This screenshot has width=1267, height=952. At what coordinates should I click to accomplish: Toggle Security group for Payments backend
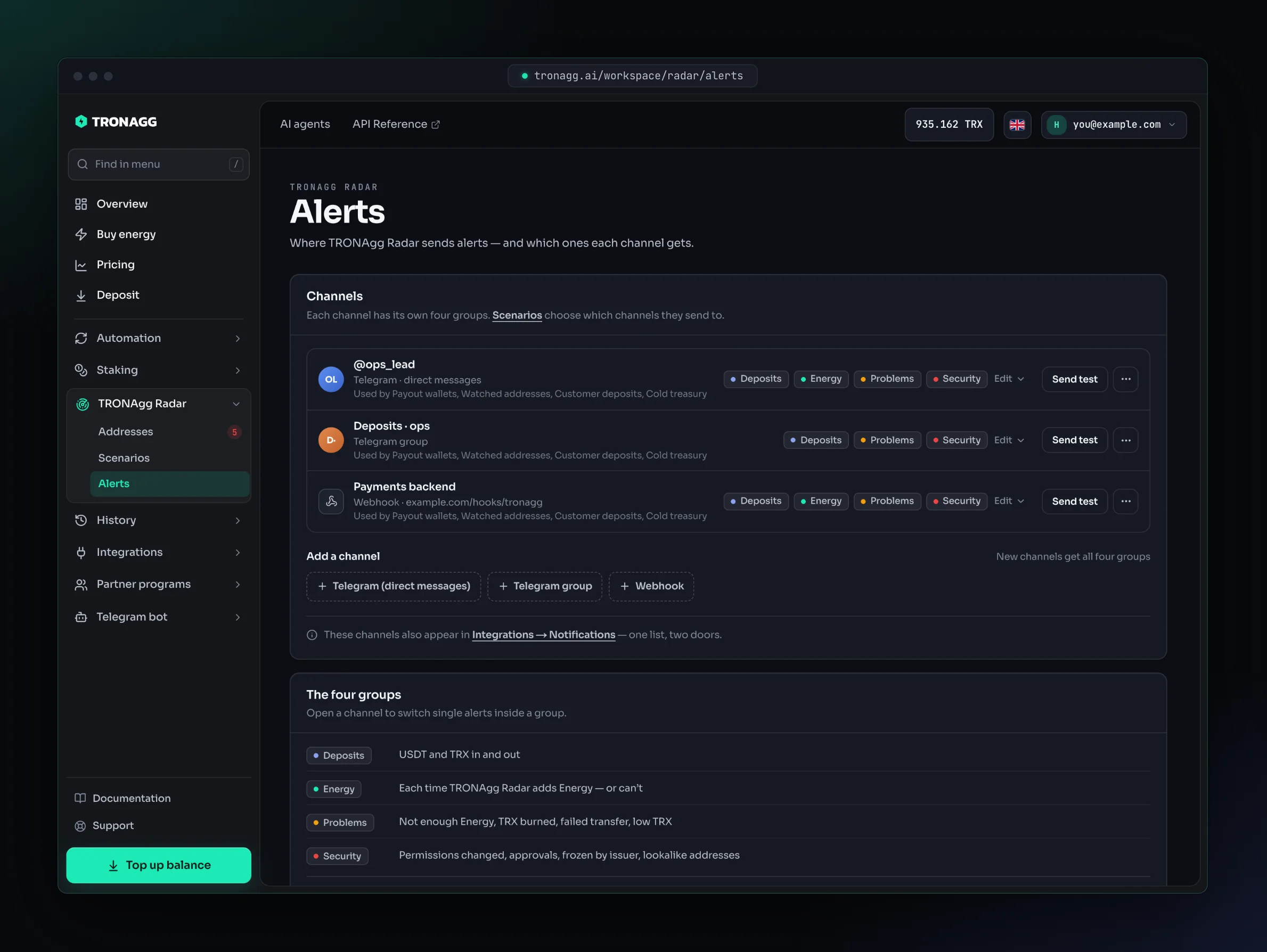(957, 500)
